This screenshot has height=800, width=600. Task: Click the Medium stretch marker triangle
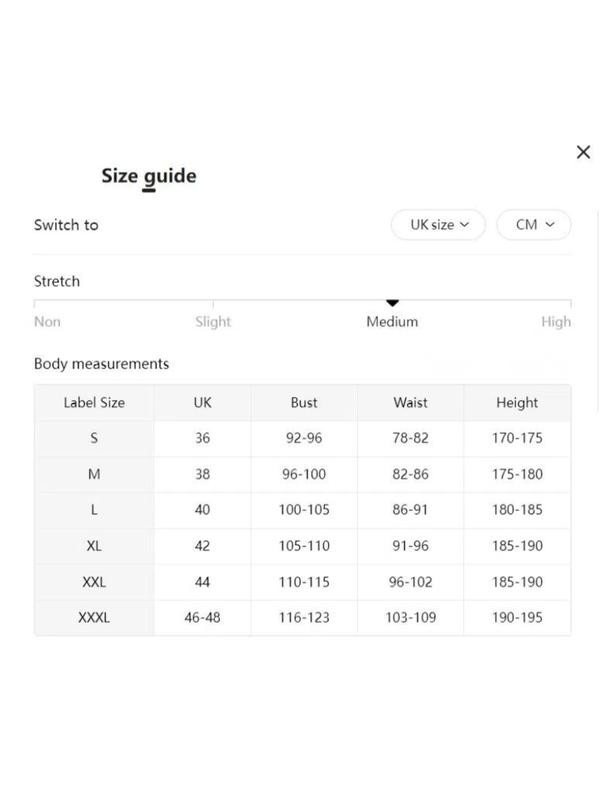(392, 303)
